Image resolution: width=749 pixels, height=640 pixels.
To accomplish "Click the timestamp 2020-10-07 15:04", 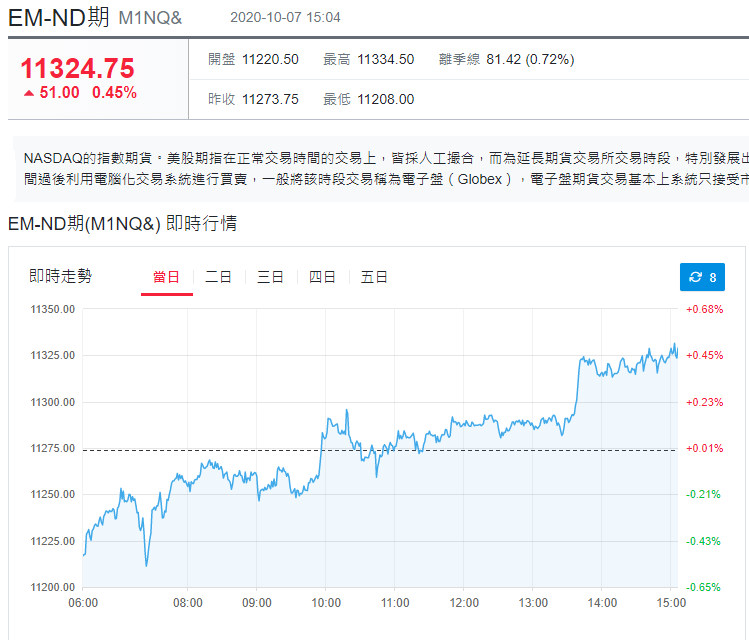I will [x=285, y=18].
